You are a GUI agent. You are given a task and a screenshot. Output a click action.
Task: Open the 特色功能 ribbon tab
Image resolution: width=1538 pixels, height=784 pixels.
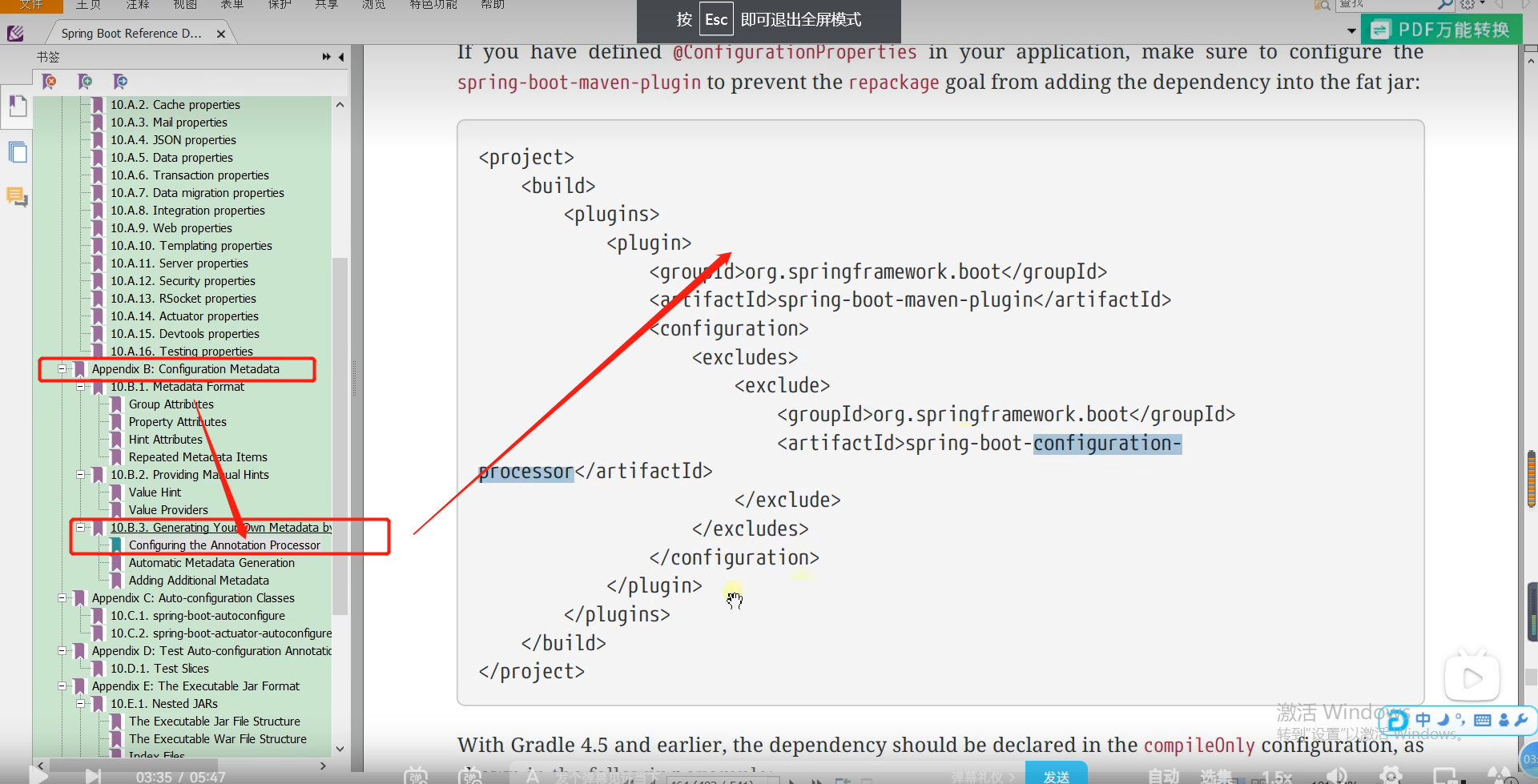point(433,4)
